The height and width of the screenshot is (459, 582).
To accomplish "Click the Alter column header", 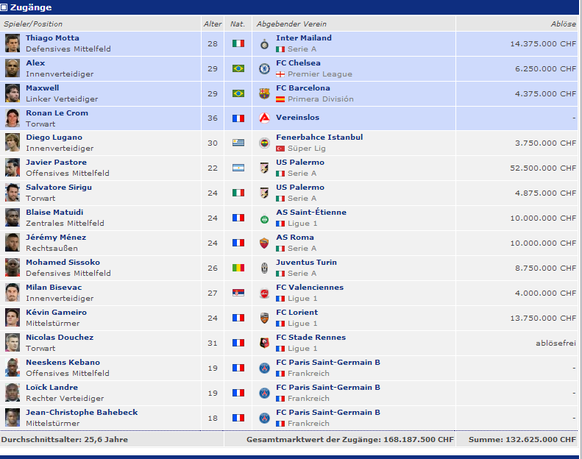I will pyautogui.click(x=212, y=24).
